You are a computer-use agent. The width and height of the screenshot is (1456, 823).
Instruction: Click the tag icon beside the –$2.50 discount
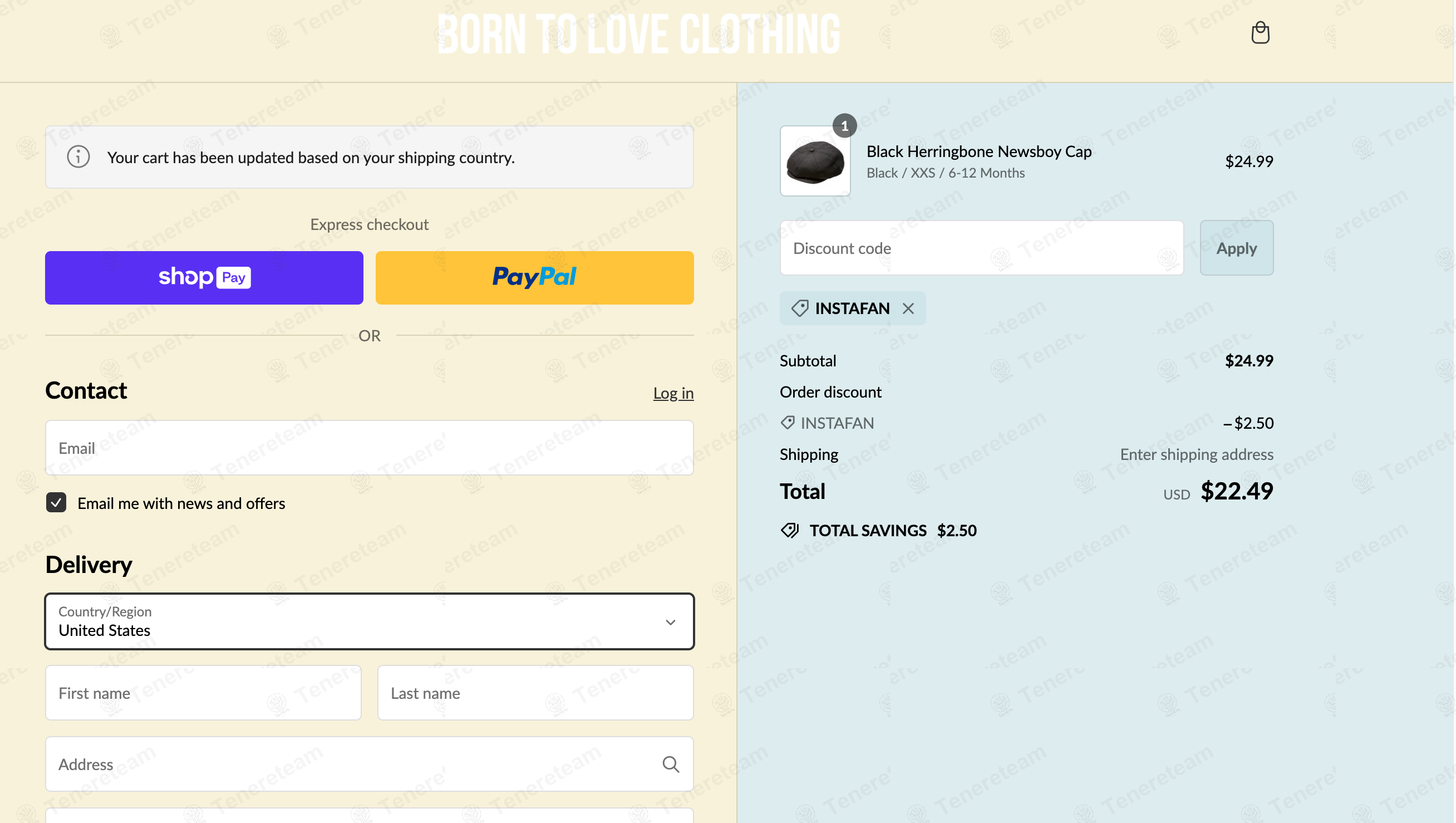[788, 423]
